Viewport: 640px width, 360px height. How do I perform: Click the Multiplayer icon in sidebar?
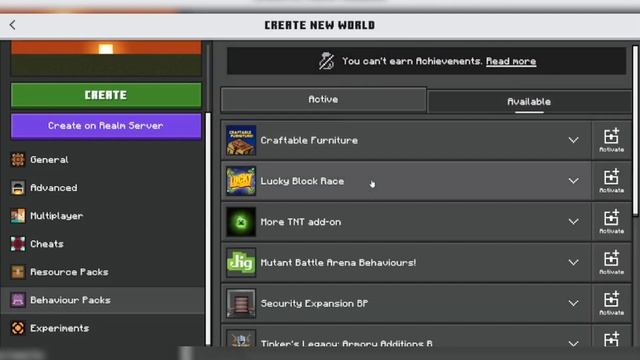coord(18,216)
